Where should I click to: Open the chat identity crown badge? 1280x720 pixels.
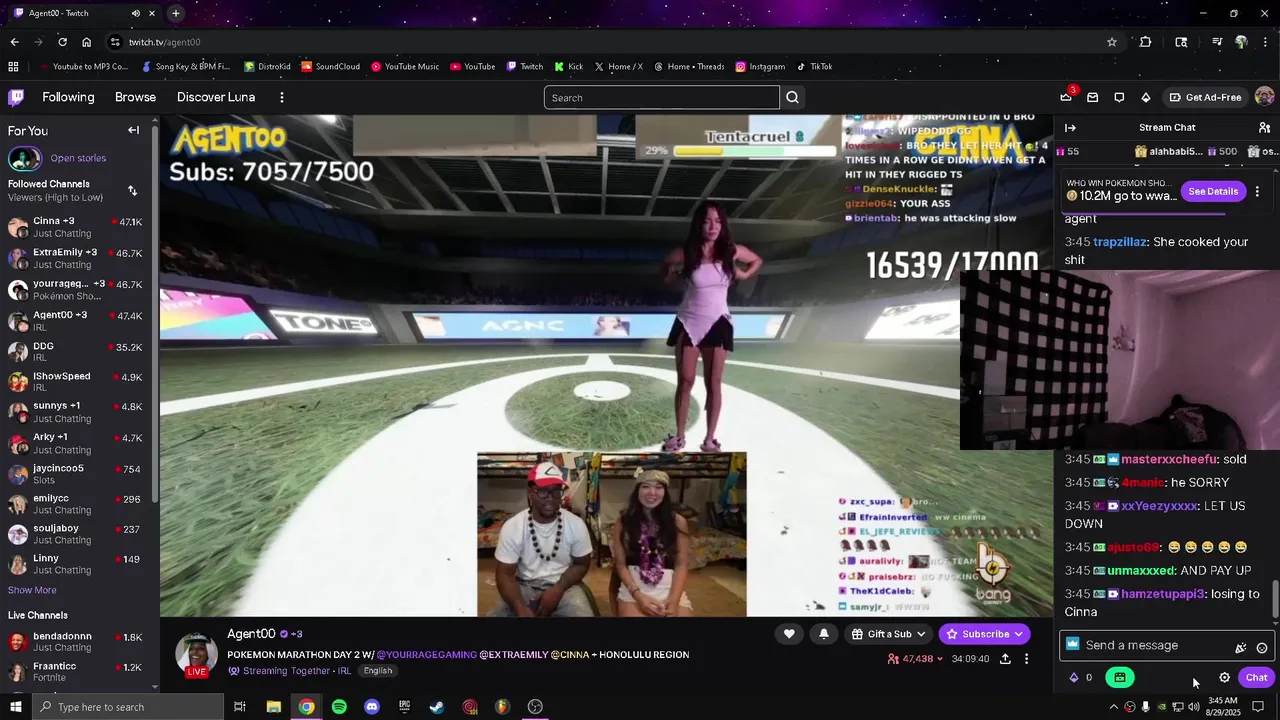coord(1073,645)
